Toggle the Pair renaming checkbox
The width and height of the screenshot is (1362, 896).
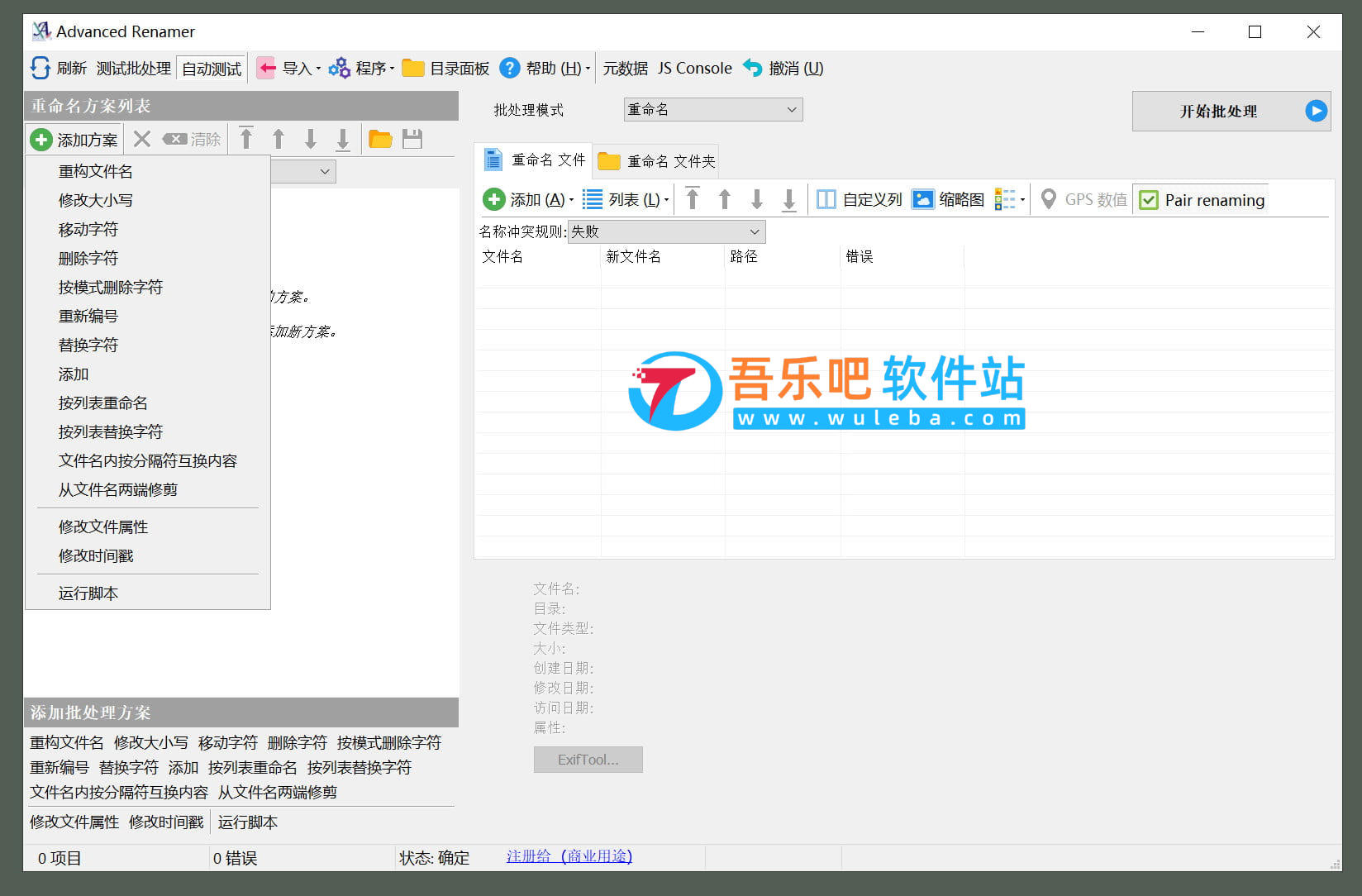coord(1149,200)
